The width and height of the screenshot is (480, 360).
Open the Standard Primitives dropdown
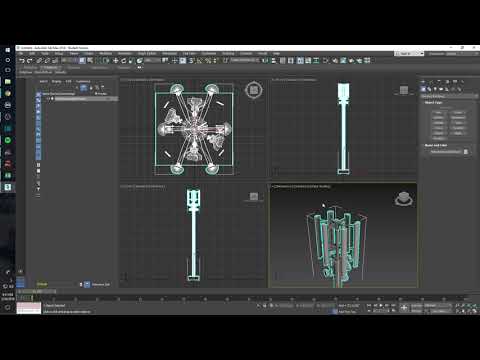449,96
